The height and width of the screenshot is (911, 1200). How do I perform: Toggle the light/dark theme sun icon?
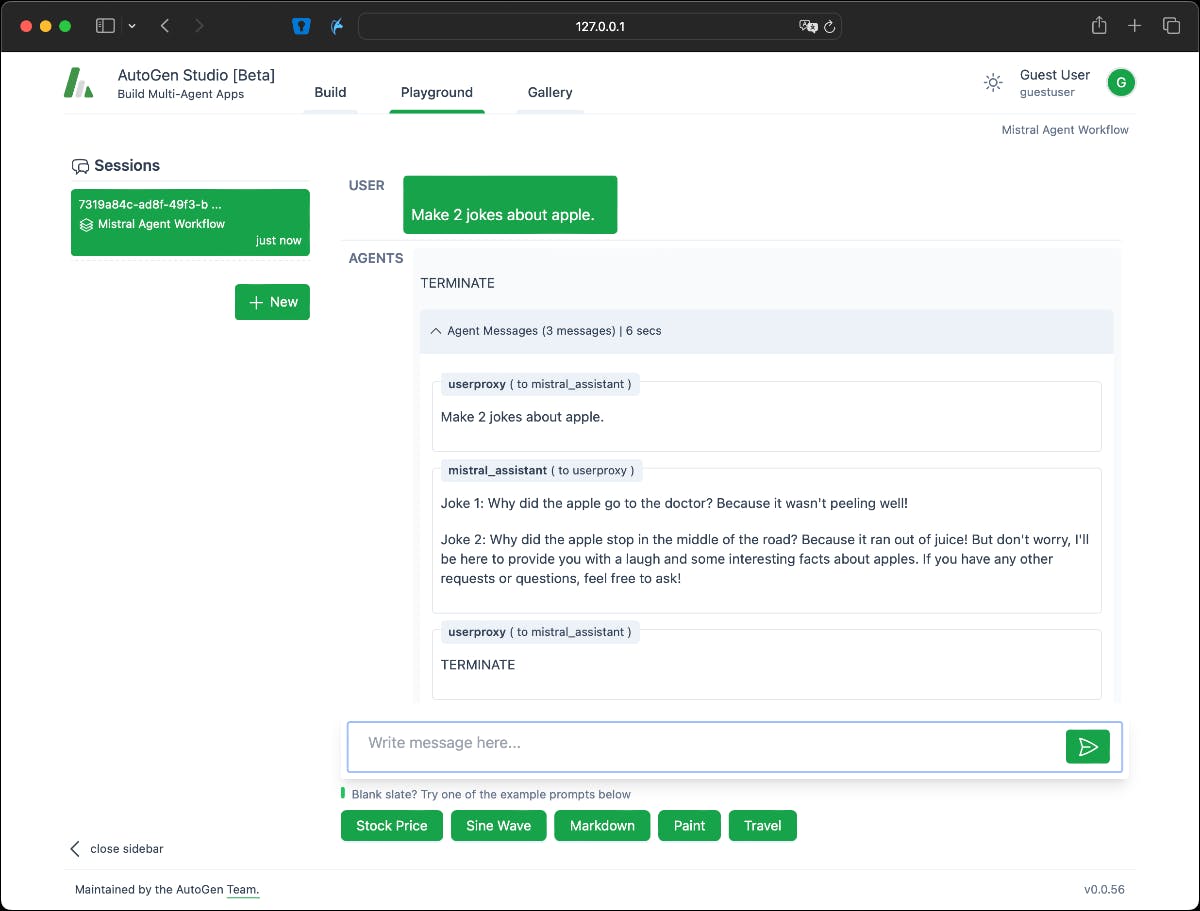tap(993, 83)
